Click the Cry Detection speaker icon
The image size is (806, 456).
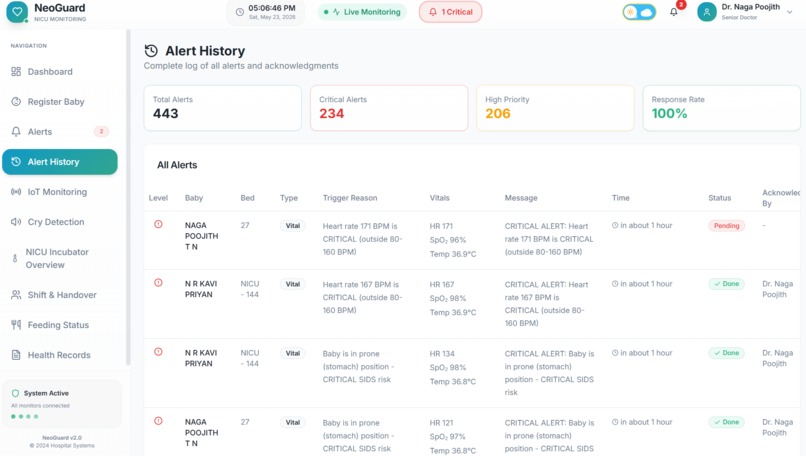point(16,222)
